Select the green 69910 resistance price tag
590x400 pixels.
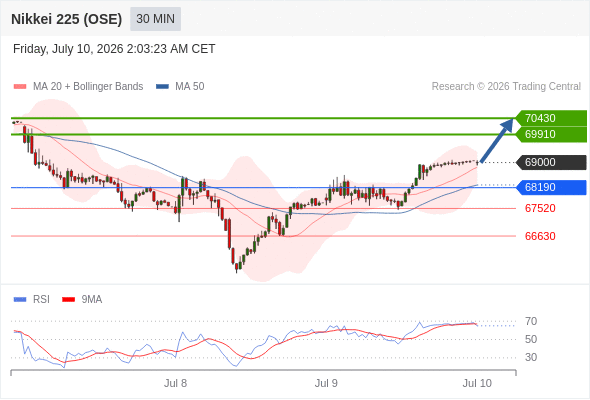tap(551, 134)
